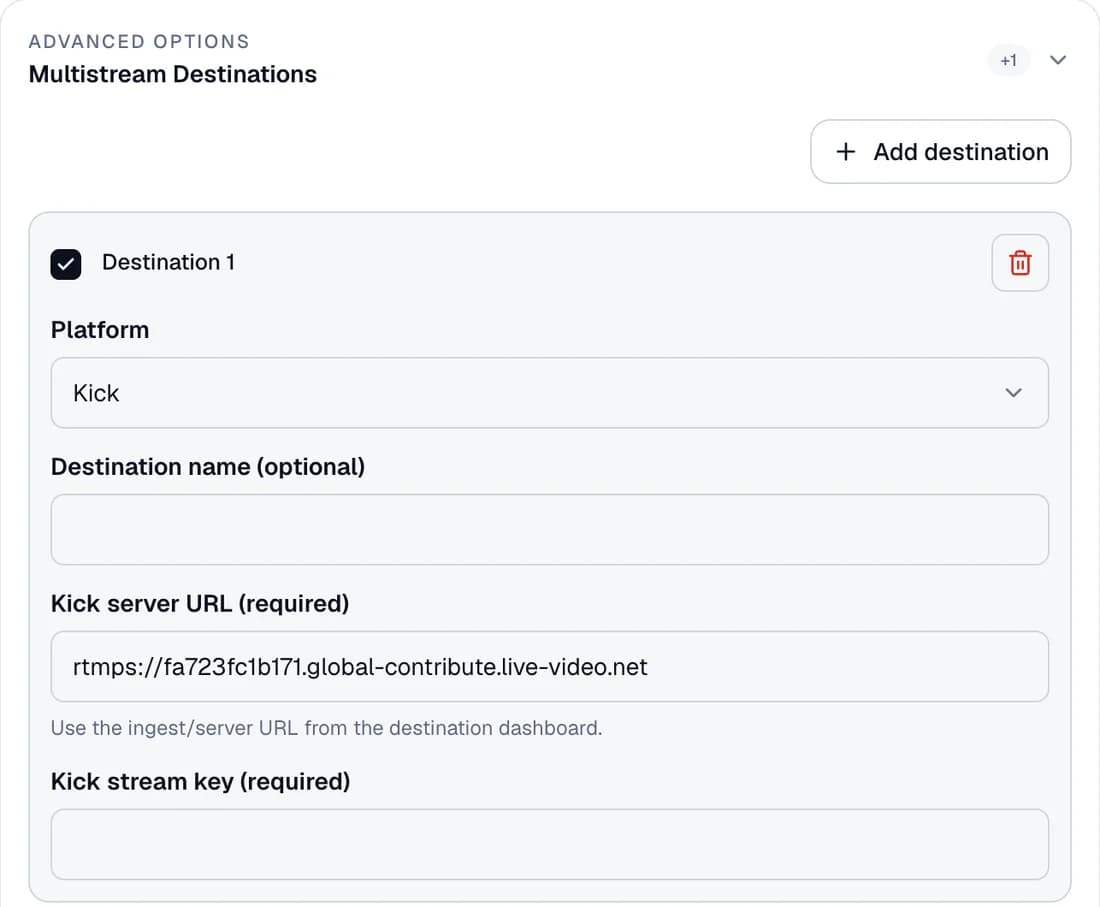The width and height of the screenshot is (1100, 907).
Task: Click the 'Destination 1' label text
Action: point(168,262)
